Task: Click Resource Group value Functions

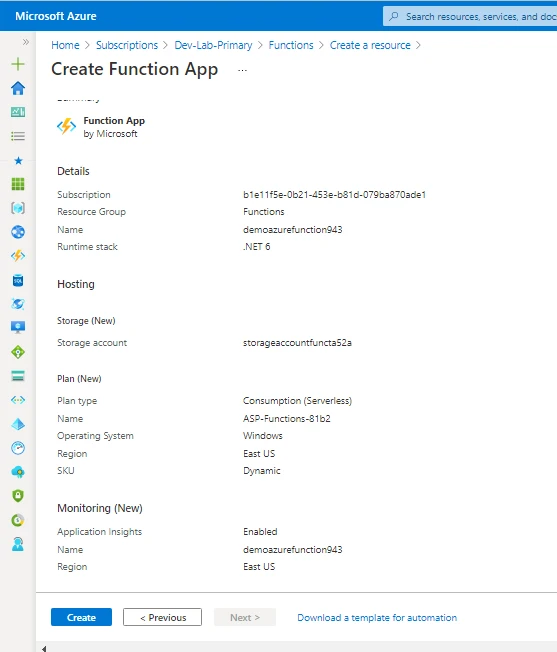Action: click(x=264, y=212)
